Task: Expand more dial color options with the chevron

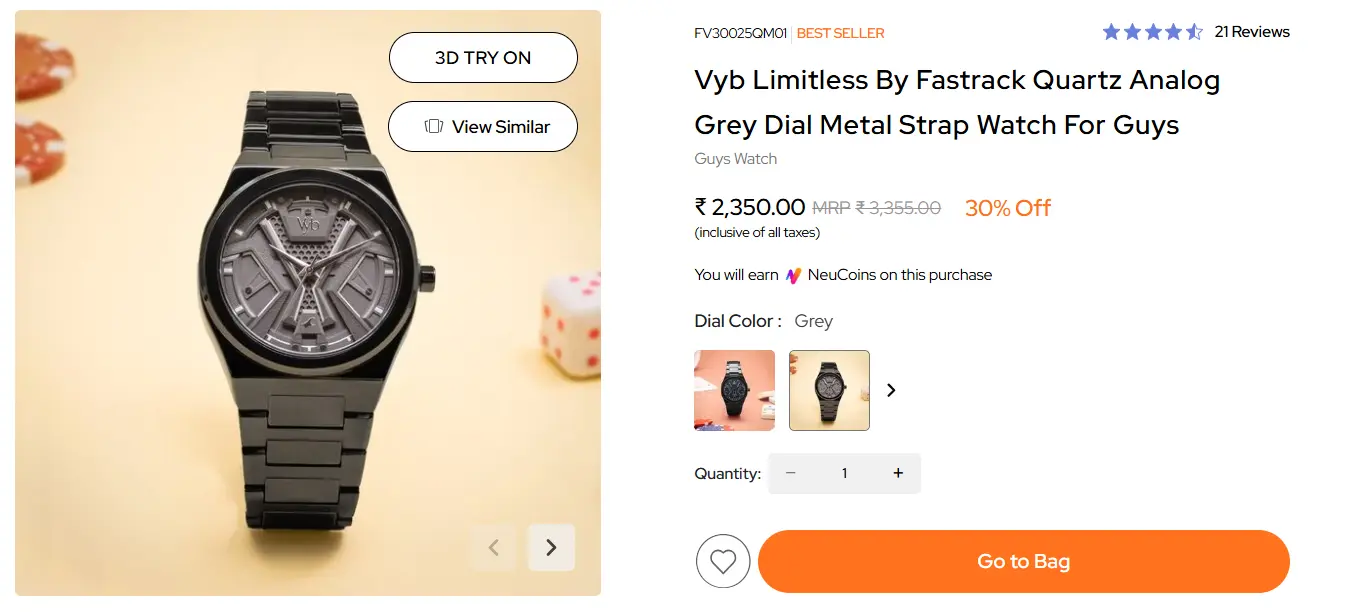Action: (890, 390)
